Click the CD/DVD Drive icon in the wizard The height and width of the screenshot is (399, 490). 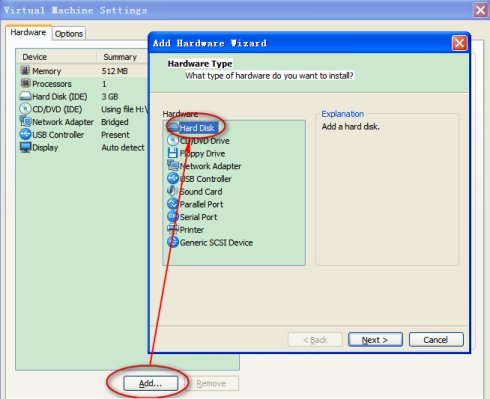173,140
